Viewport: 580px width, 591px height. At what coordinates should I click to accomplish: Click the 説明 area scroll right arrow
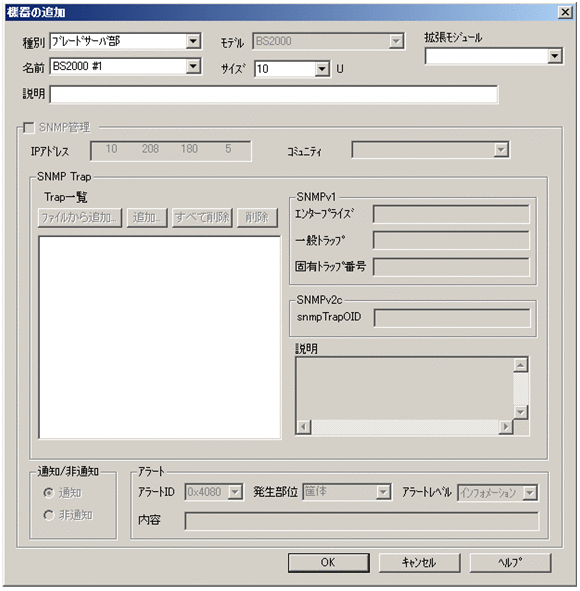coord(506,427)
